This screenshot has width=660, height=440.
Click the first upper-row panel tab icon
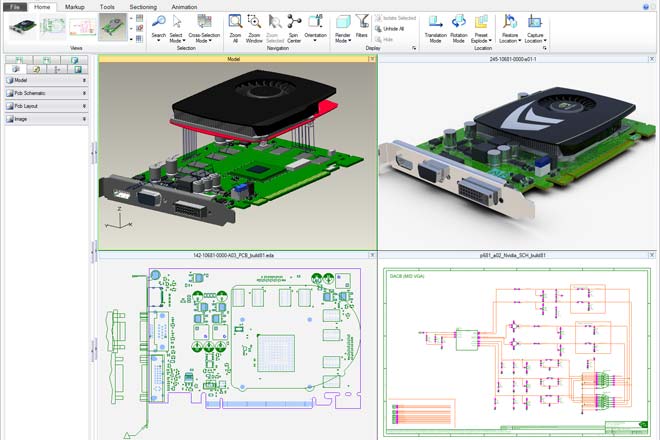[19, 60]
